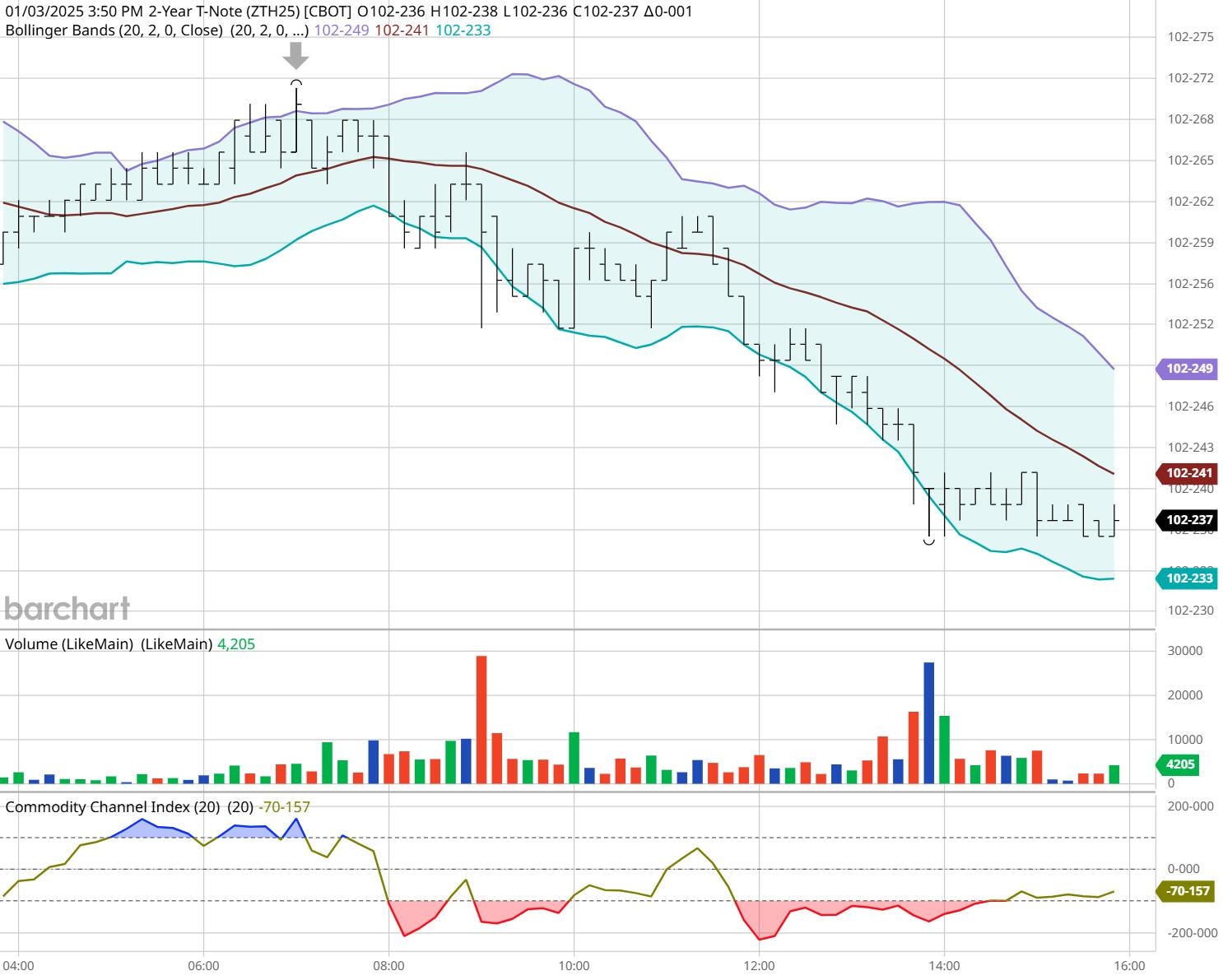Click the upper dashed +100 CCI threshold line
Image resolution: width=1223 pixels, height=980 pixels.
coord(576,837)
